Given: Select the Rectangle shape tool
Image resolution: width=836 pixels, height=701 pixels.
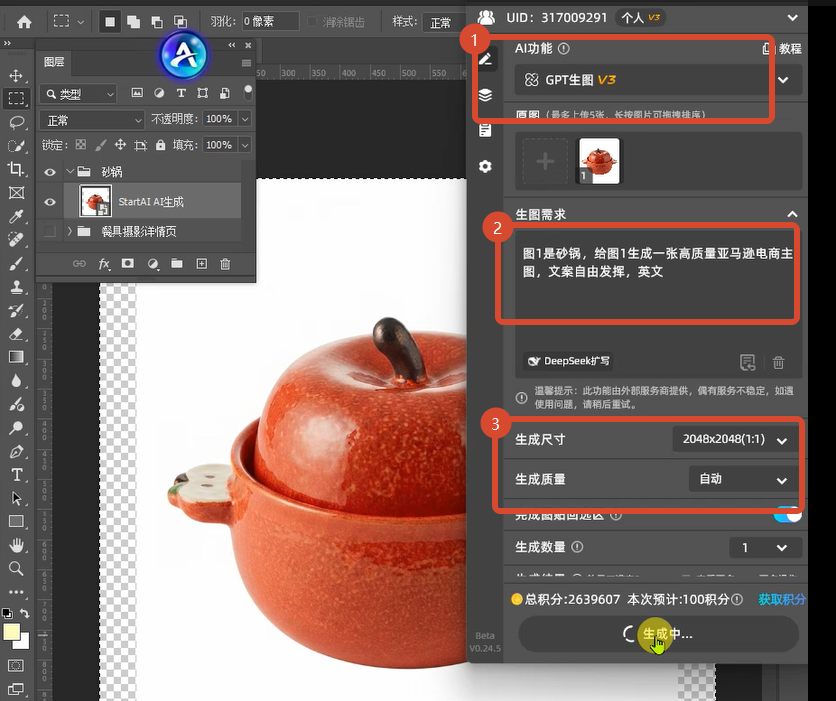Looking at the screenshot, I should [x=16, y=521].
